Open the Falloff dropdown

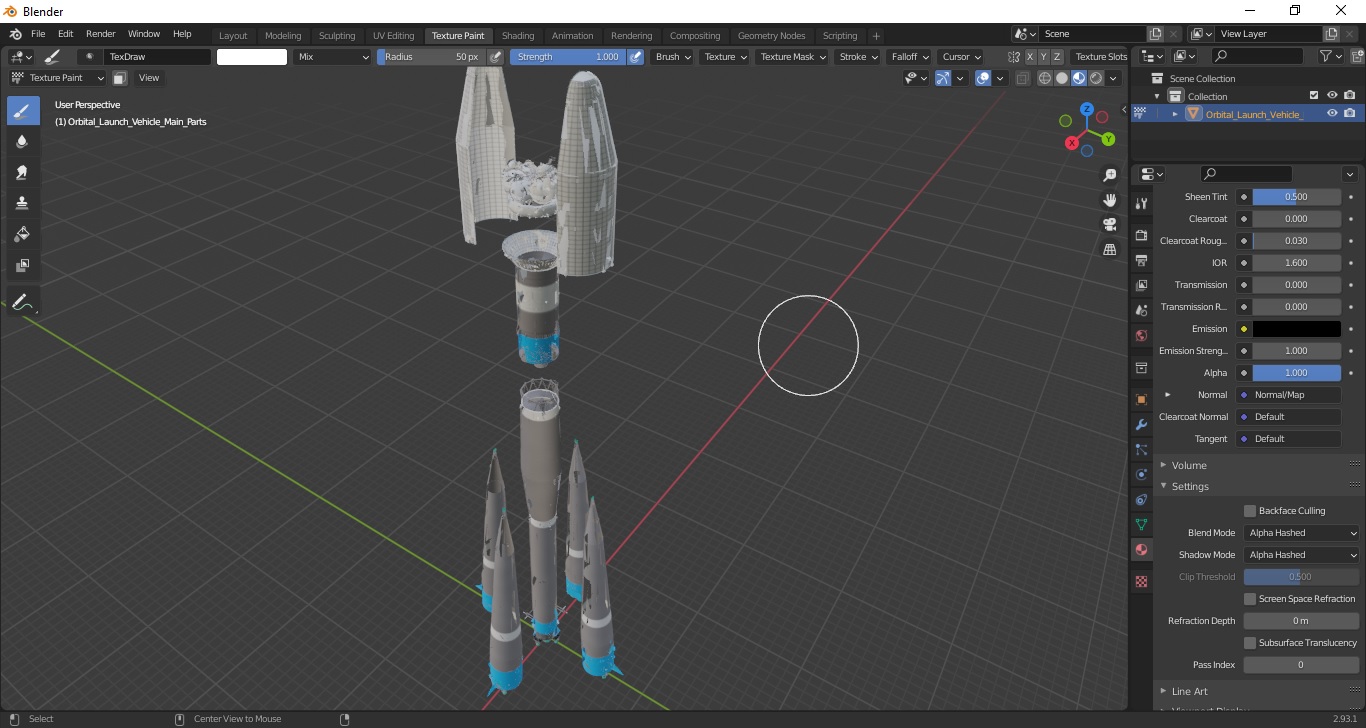tap(910, 57)
